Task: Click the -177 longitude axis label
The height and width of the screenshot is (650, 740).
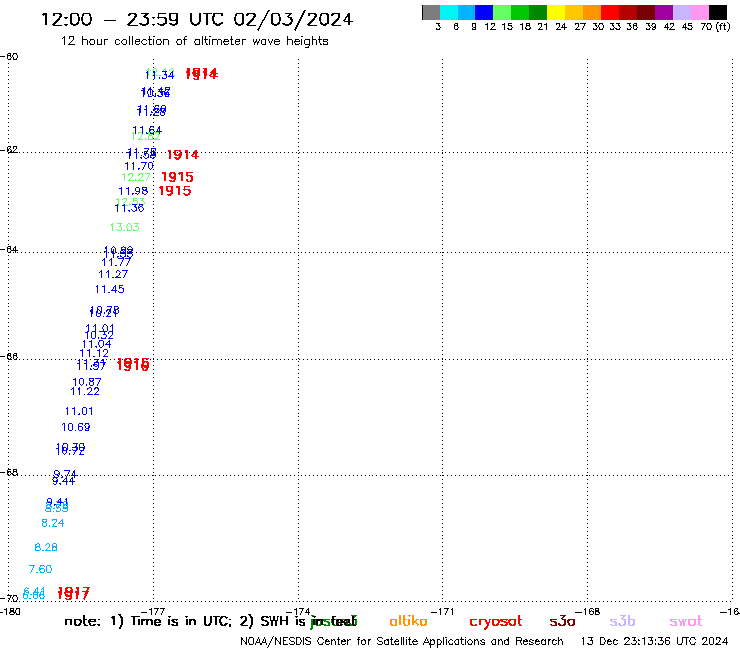Action: point(153,612)
